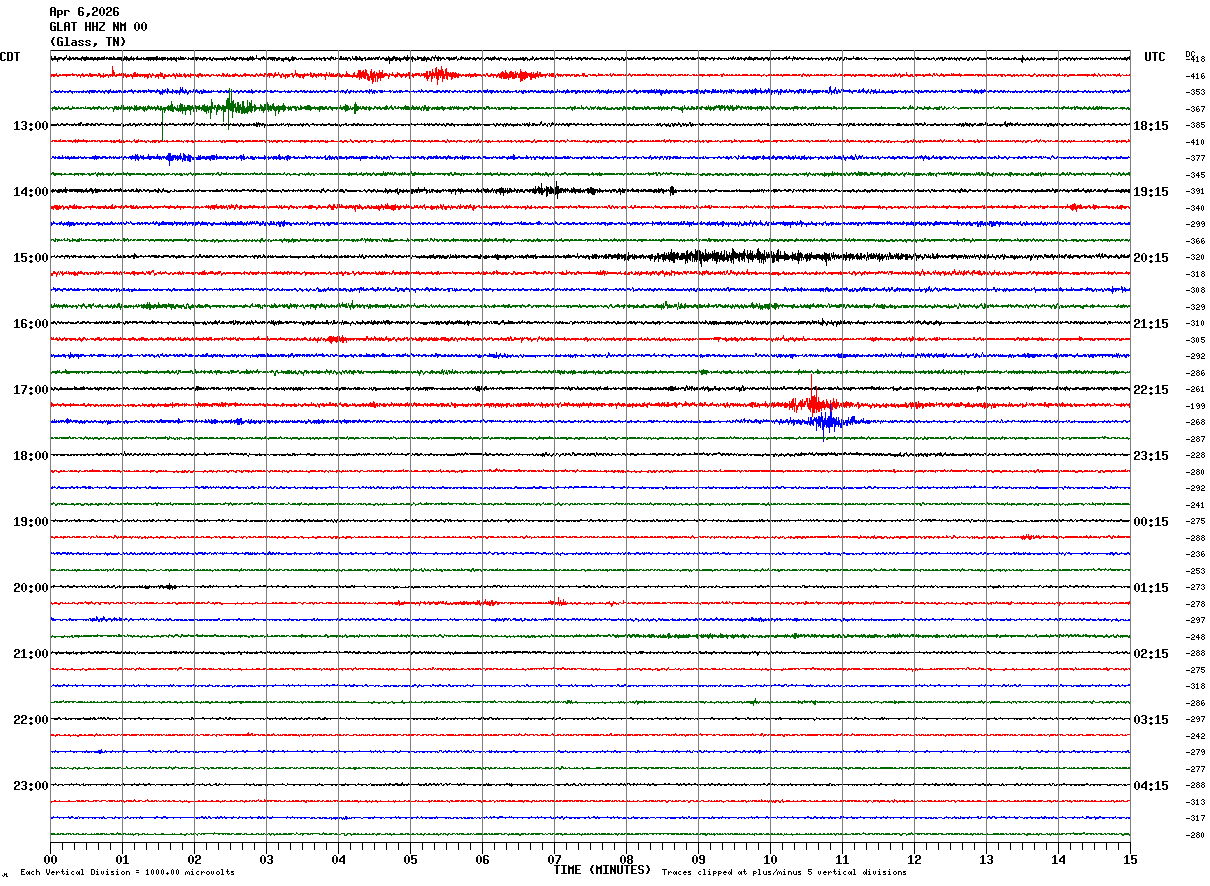1210x886 pixels.
Task: Click the DC offset value -299
Action: point(1195,224)
